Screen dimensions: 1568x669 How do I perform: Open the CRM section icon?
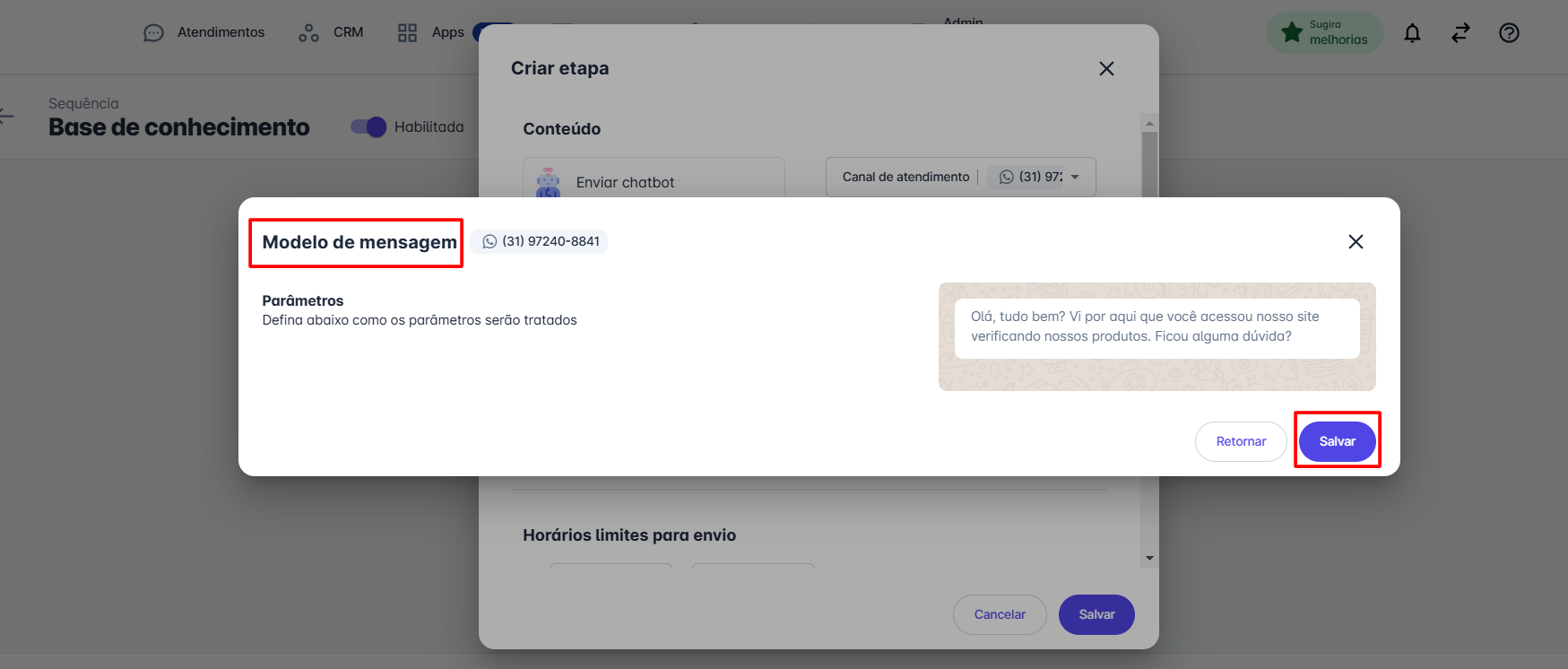coord(308,32)
